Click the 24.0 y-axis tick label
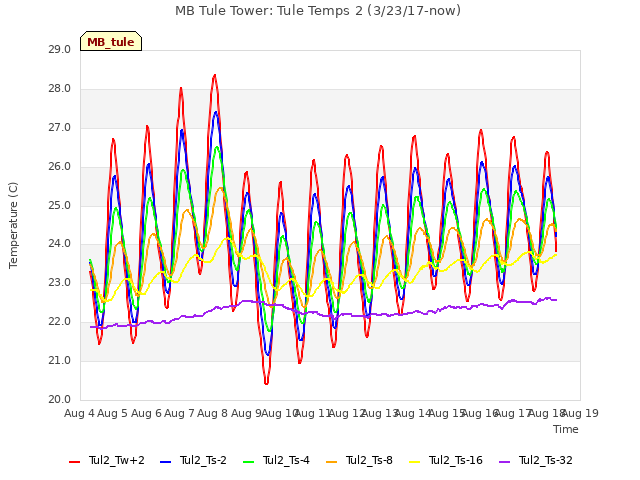The image size is (640, 480). point(59,244)
